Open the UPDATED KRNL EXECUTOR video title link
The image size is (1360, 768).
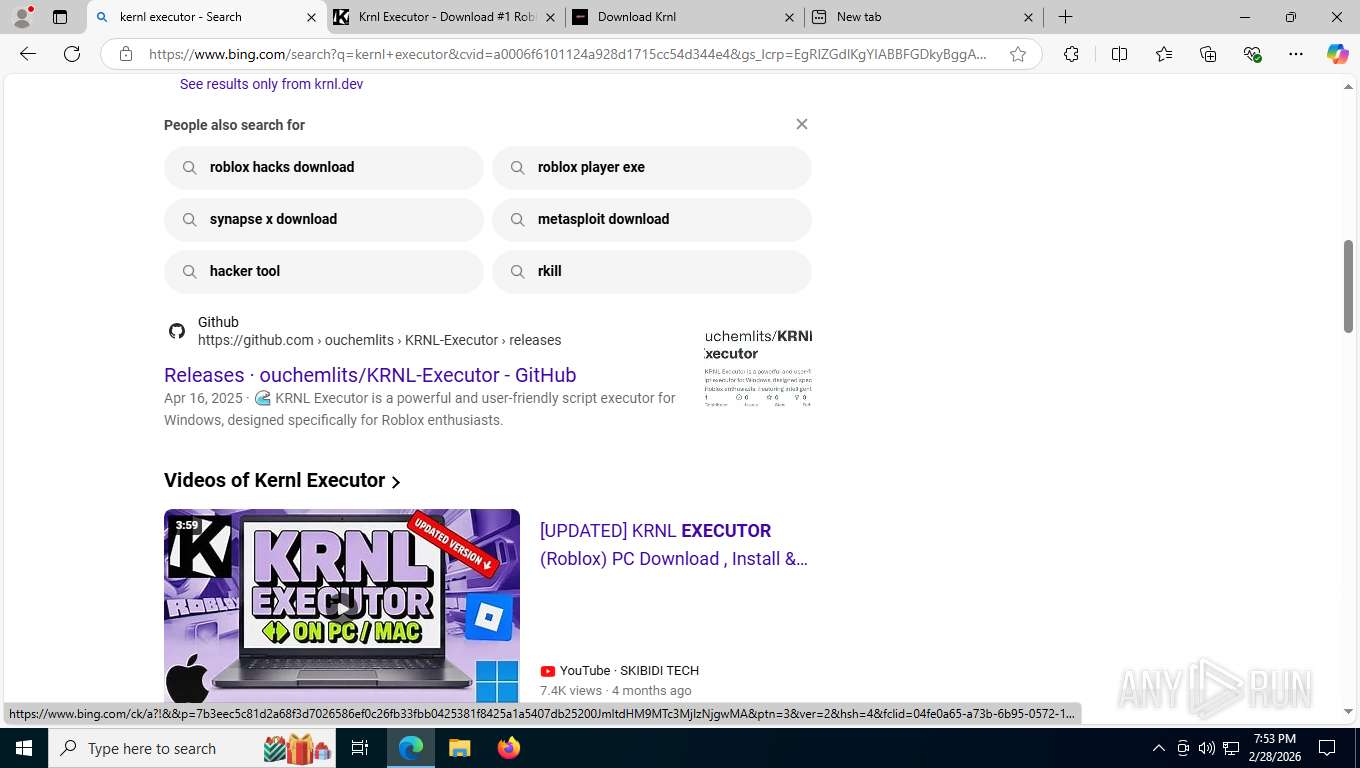coord(674,545)
